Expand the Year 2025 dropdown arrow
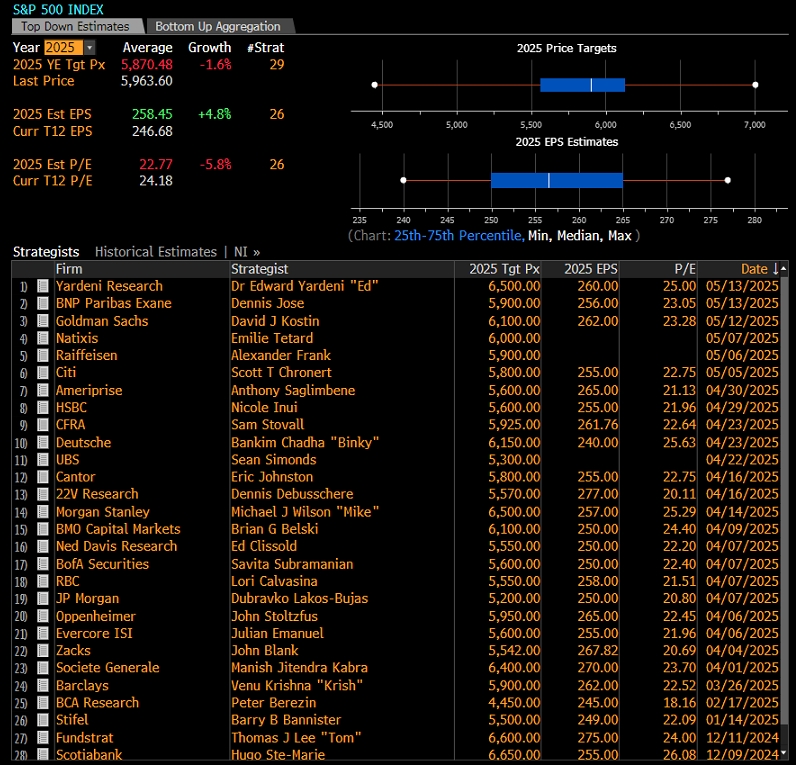This screenshot has height=765, width=796. coord(89,48)
